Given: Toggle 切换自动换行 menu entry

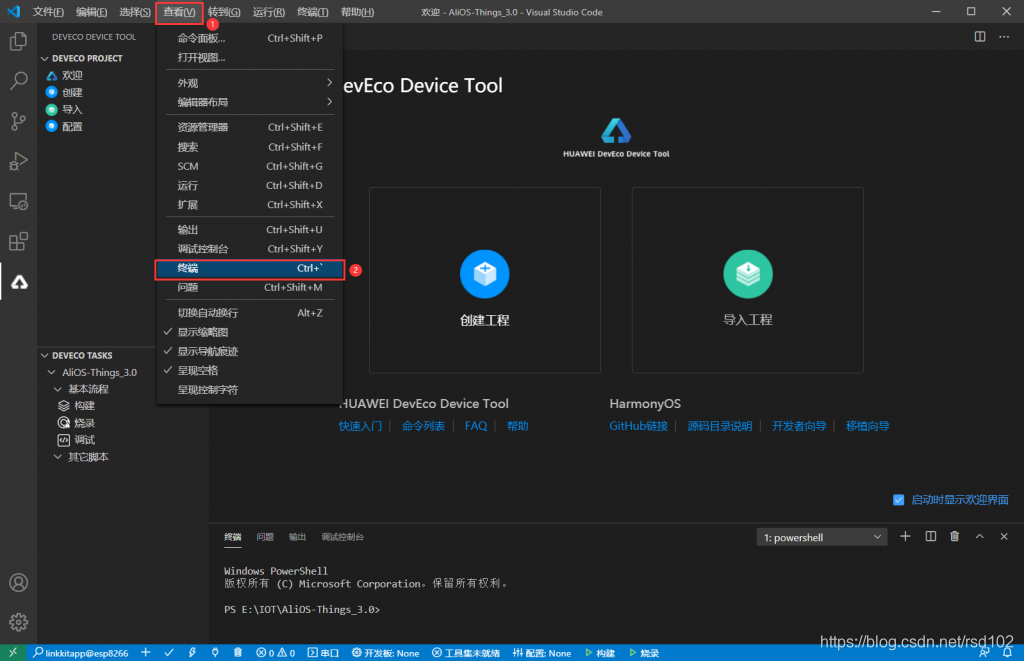Looking at the screenshot, I should coord(249,313).
